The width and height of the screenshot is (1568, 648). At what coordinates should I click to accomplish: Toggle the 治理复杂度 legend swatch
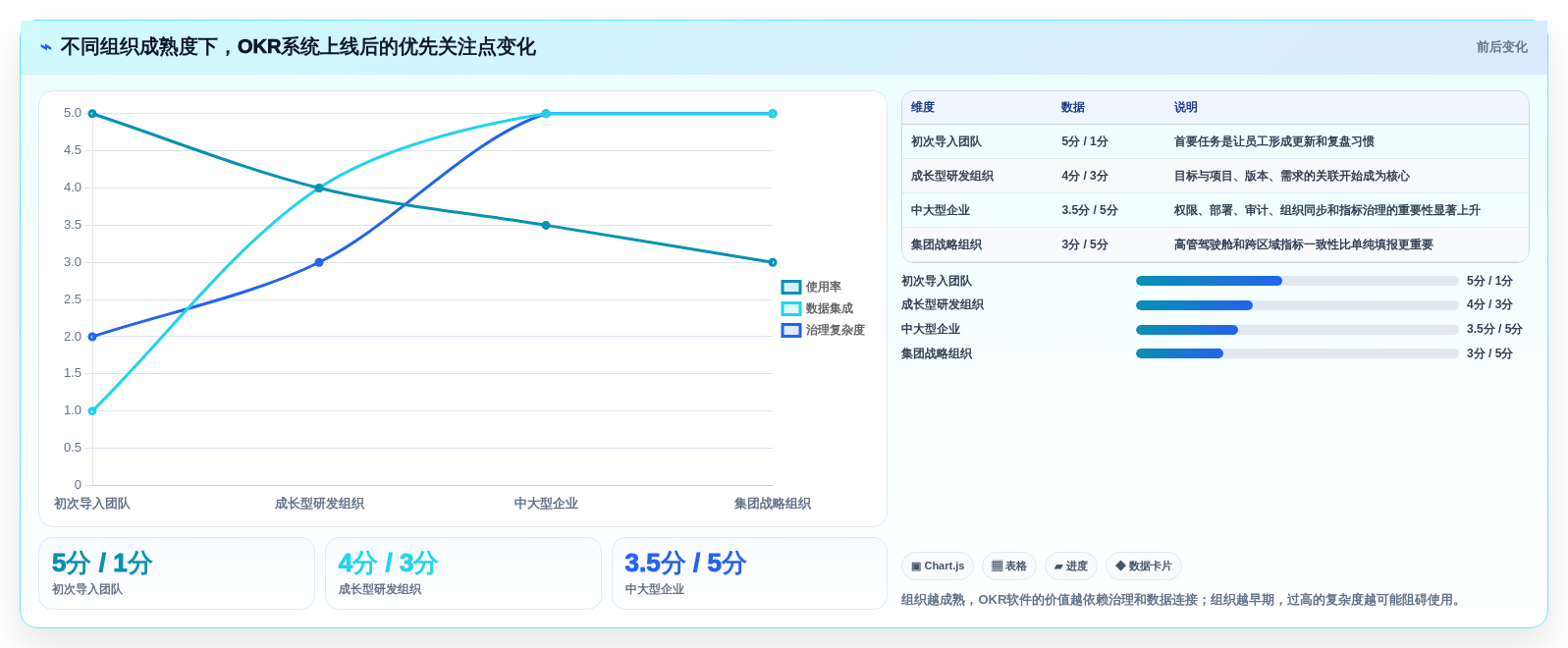coord(791,330)
